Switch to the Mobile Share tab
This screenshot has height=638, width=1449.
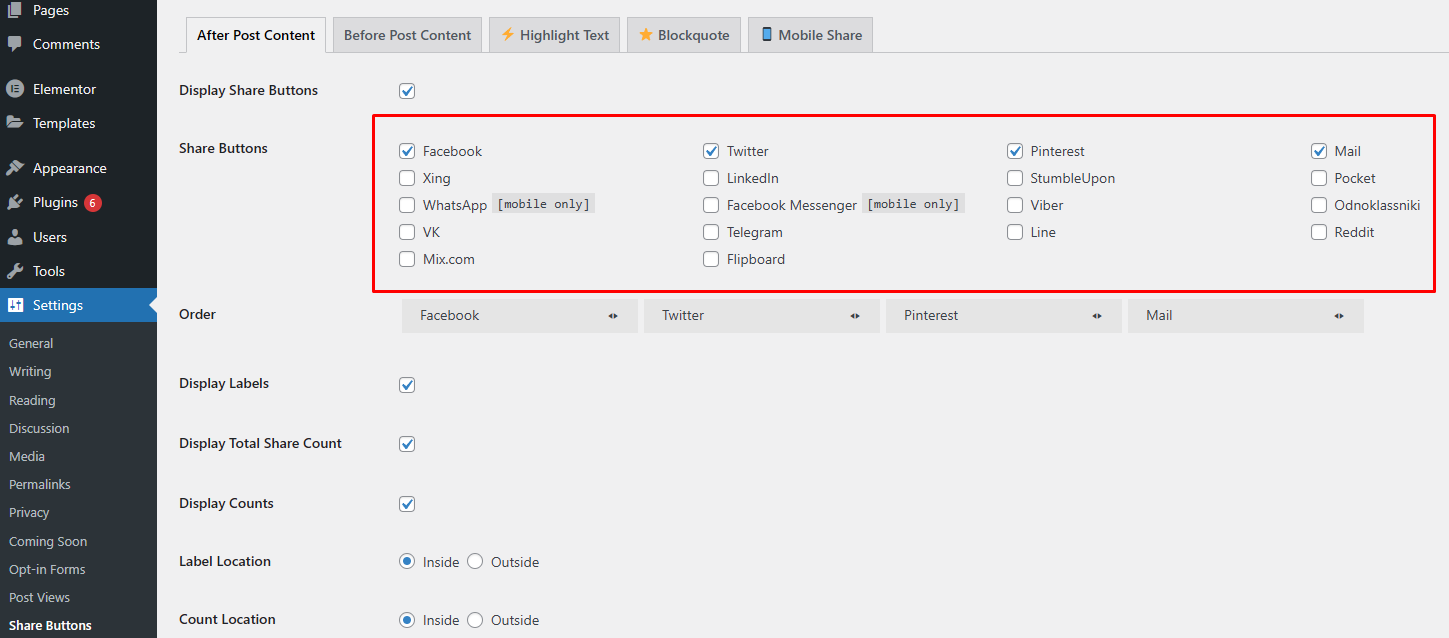point(811,35)
